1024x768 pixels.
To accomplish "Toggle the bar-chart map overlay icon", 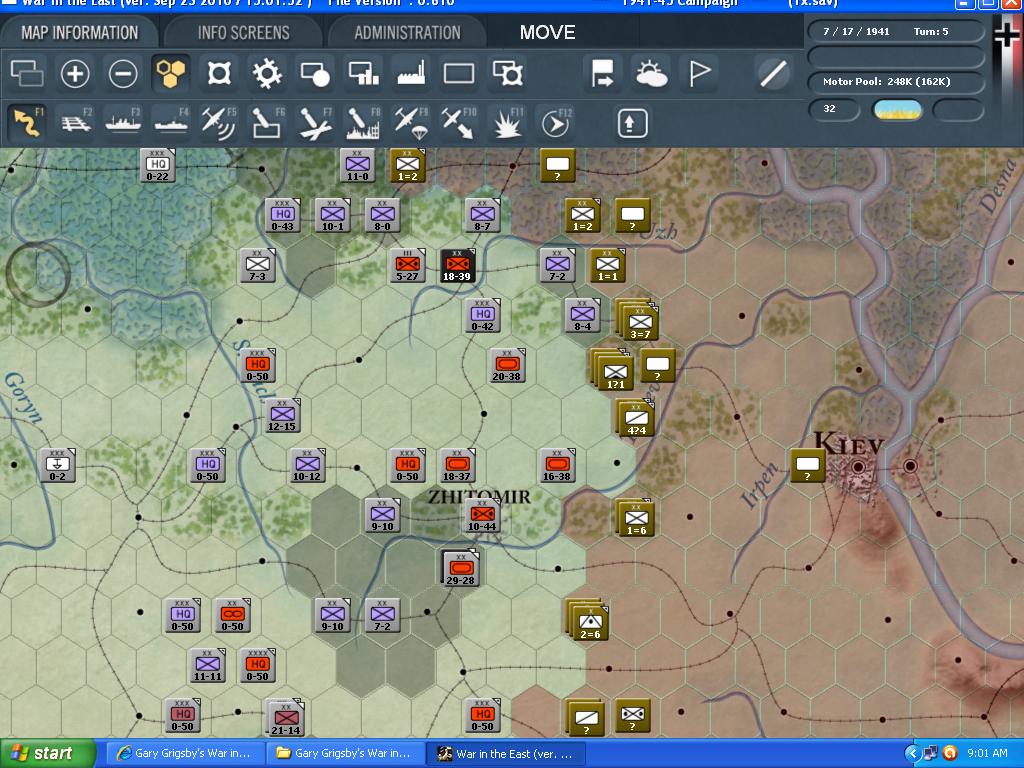I will (x=363, y=73).
